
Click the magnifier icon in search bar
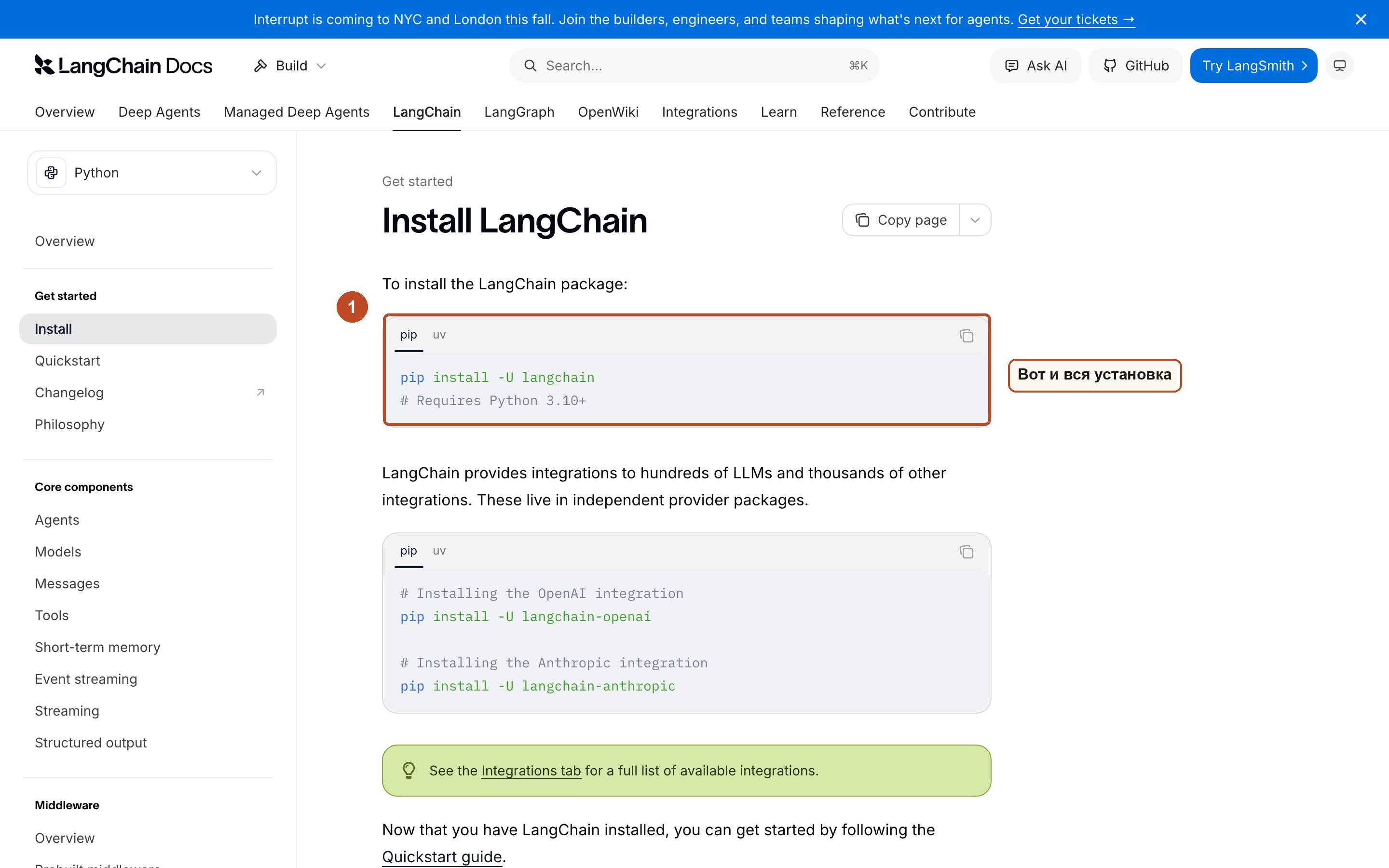(530, 66)
